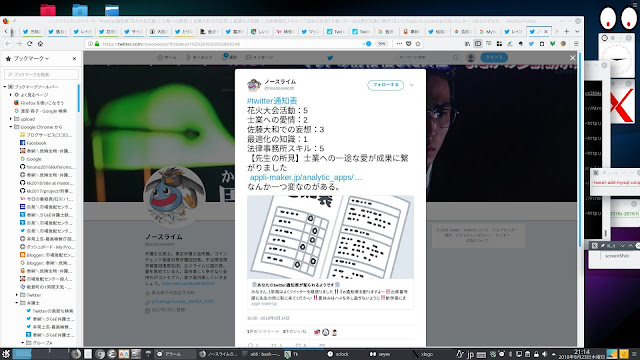640x360 pixels.
Task: Click the notebook illustration card image
Action: pyautogui.click(x=330, y=237)
